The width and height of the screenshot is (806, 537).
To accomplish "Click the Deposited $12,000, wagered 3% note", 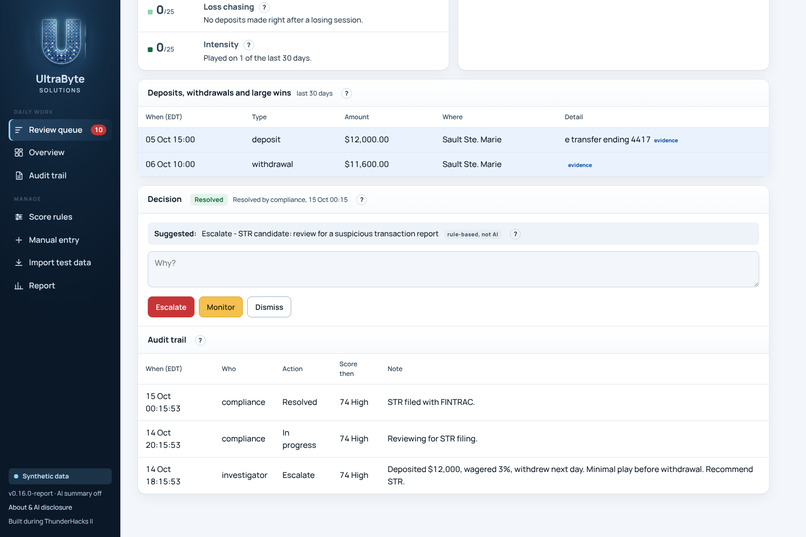I will click(x=570, y=475).
